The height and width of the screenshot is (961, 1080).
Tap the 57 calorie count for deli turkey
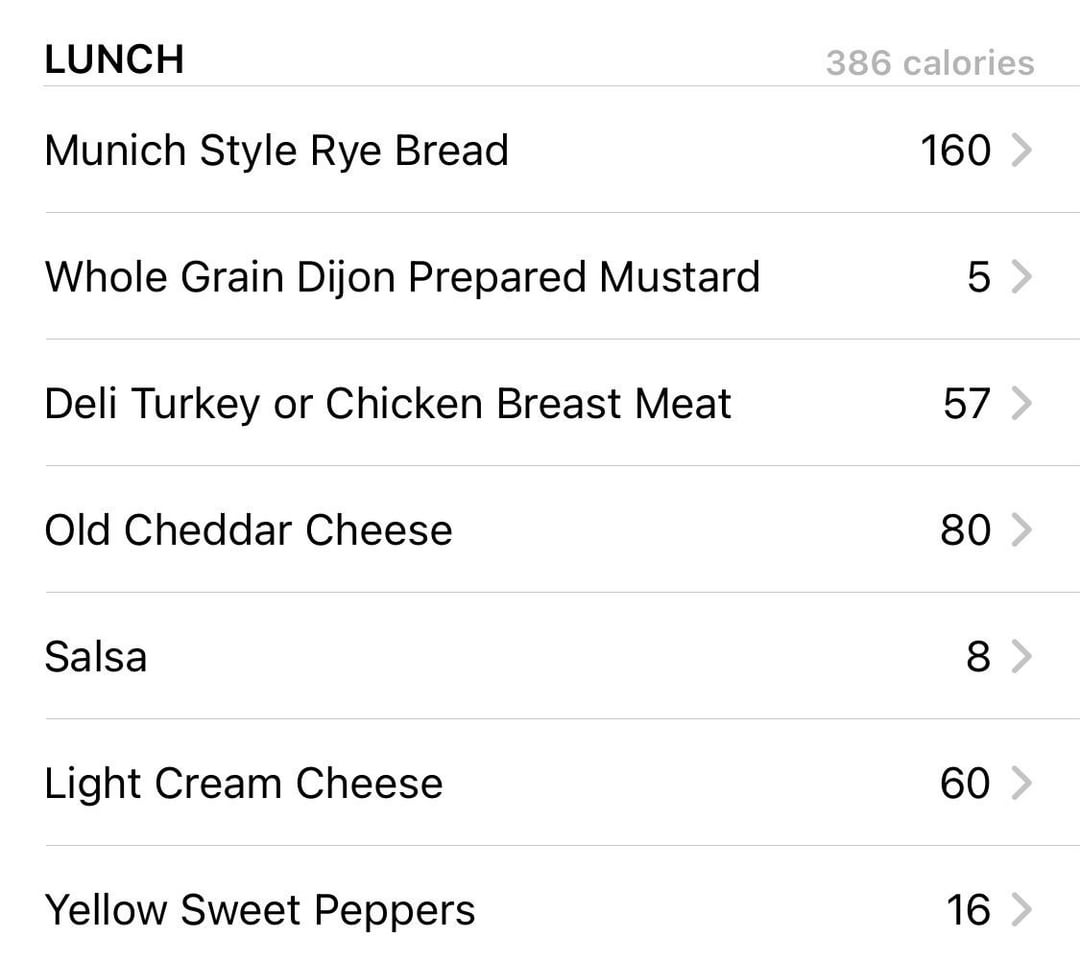[967, 403]
